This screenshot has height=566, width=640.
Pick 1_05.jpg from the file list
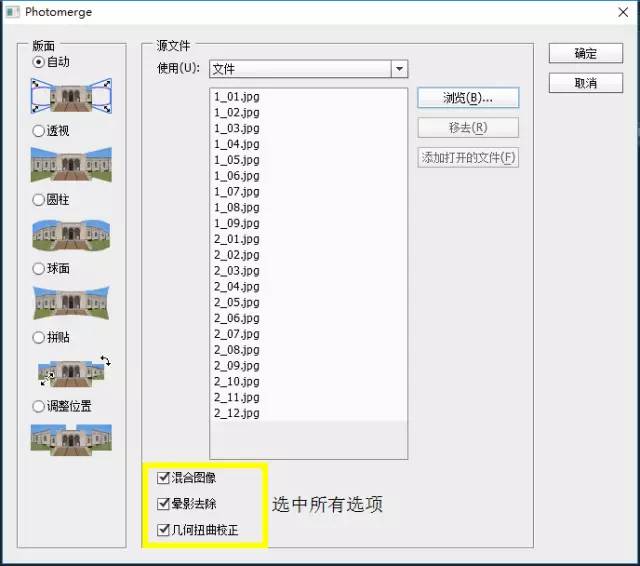coord(237,160)
